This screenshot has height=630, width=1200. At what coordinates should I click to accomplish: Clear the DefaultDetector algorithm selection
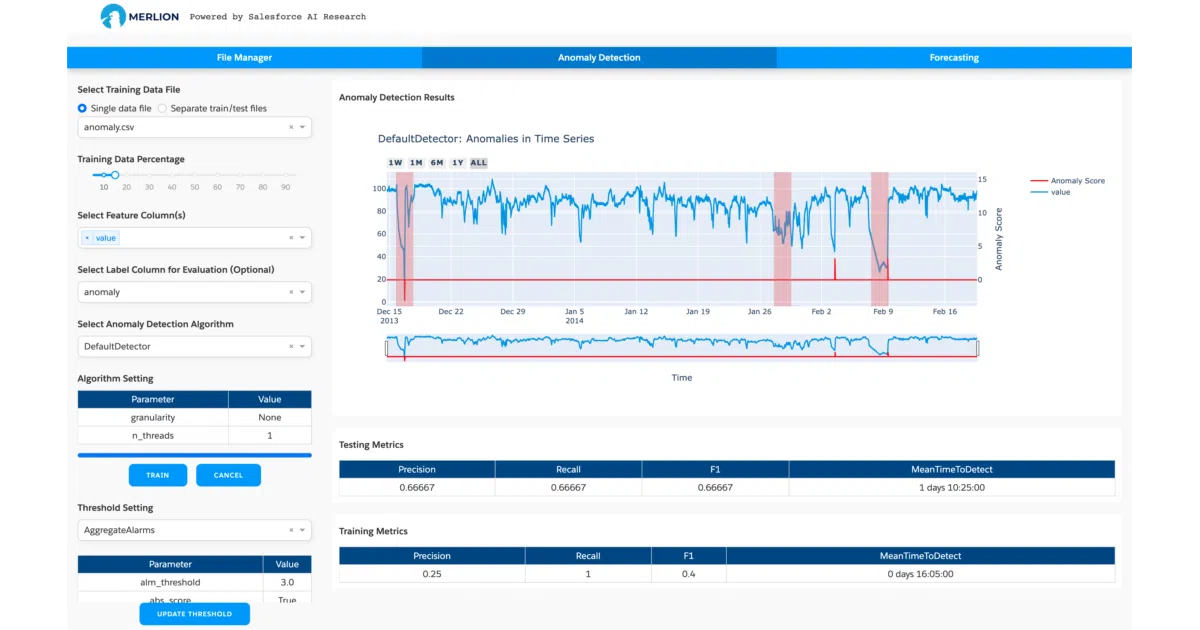[291, 346]
